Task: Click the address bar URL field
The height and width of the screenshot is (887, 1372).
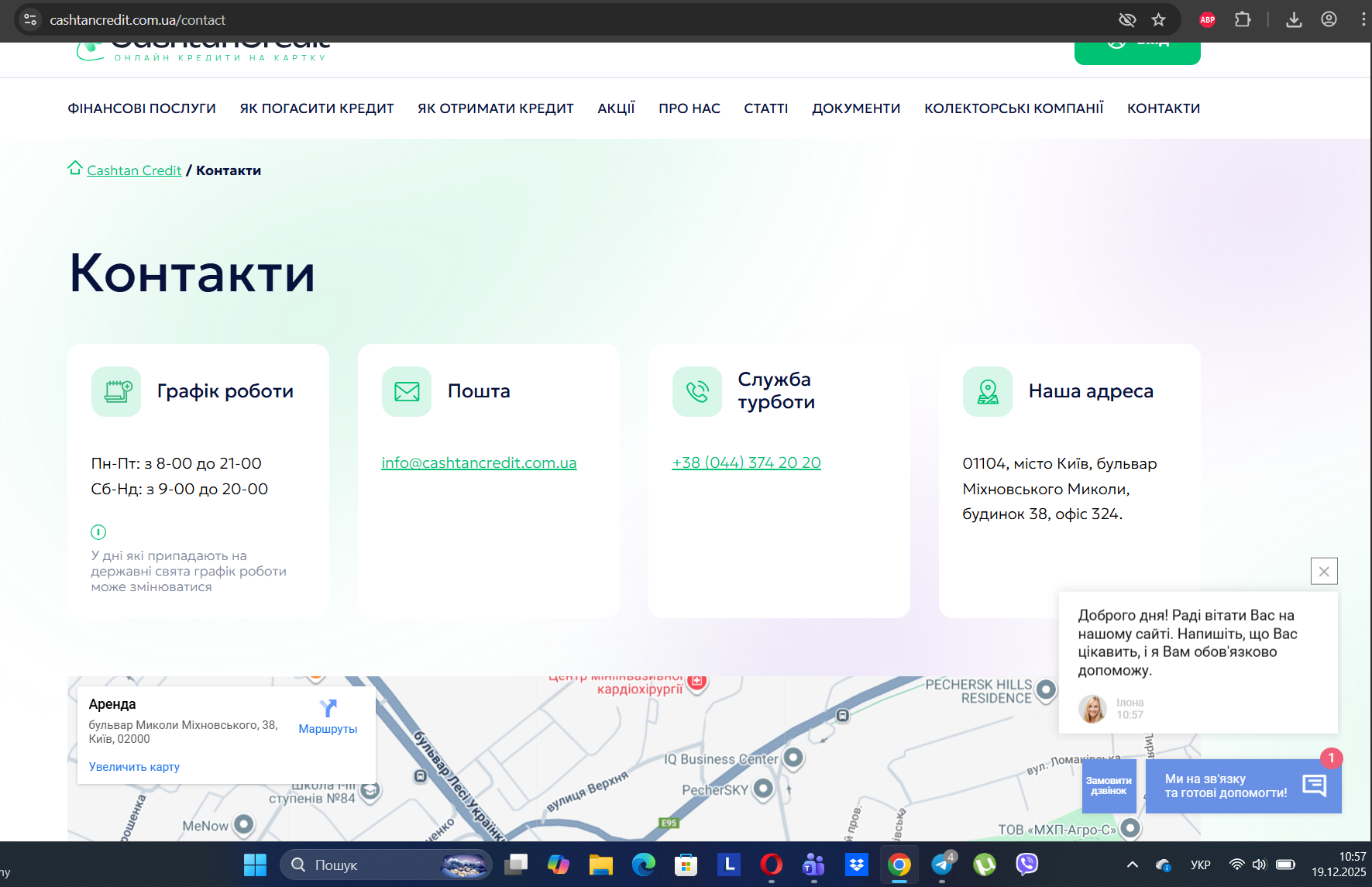Action: click(x=573, y=19)
